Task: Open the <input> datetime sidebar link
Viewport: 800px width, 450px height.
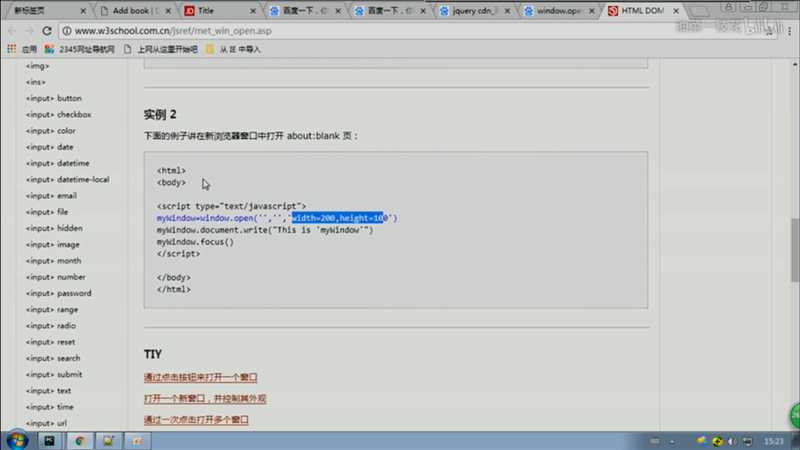Action: (58, 163)
